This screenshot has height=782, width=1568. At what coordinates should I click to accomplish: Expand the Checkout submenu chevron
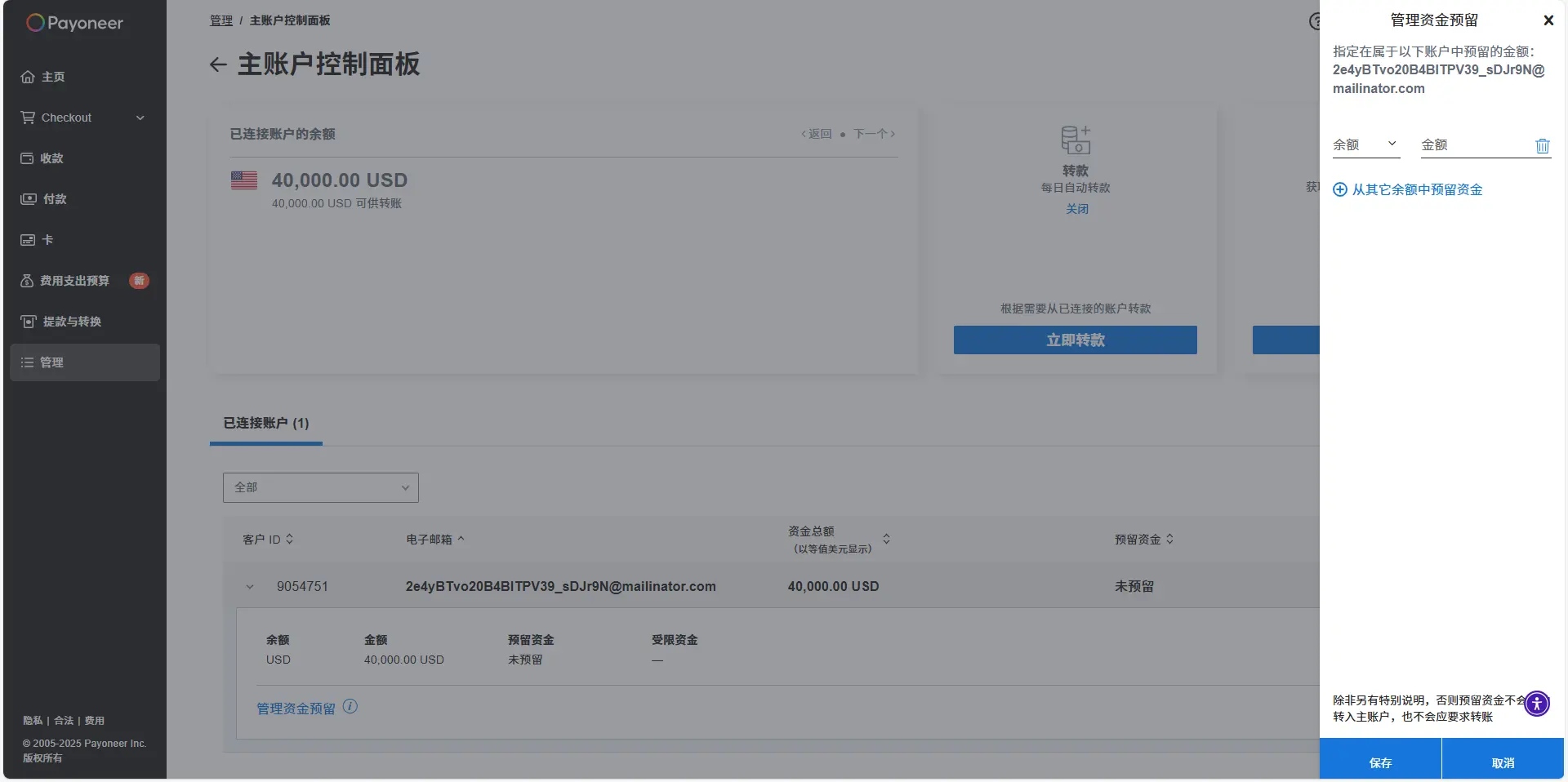pos(140,118)
